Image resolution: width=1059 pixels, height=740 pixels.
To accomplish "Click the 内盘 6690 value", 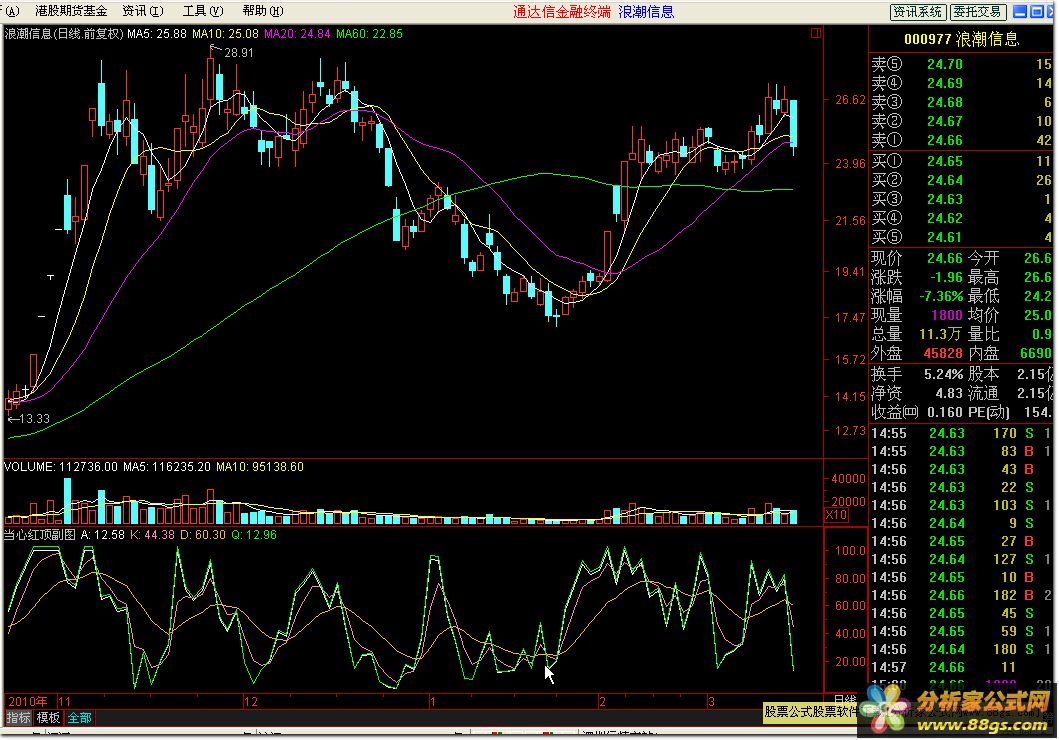I will (1036, 352).
